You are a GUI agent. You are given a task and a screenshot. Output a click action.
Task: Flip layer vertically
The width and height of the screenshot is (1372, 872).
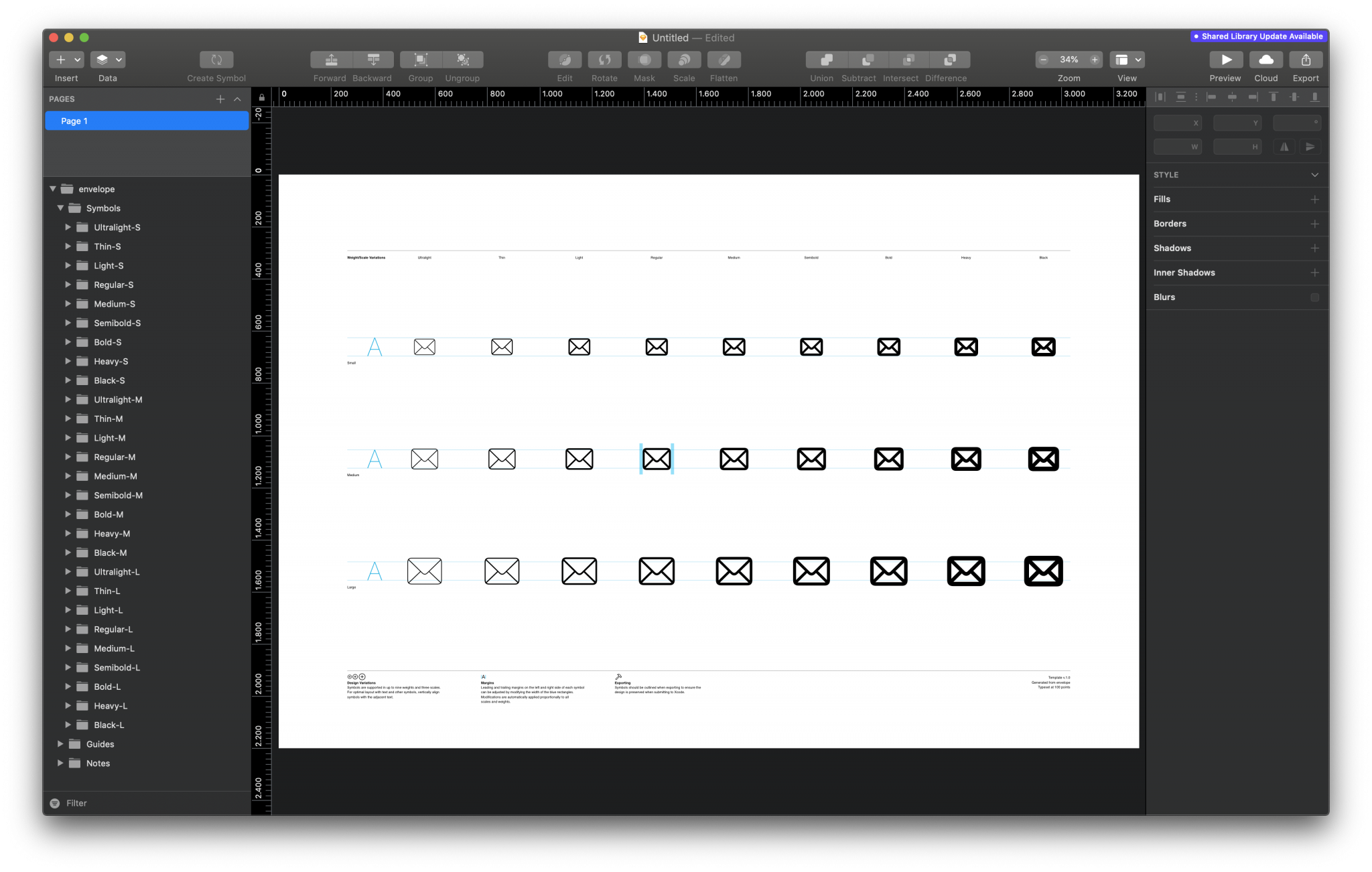click(1310, 147)
